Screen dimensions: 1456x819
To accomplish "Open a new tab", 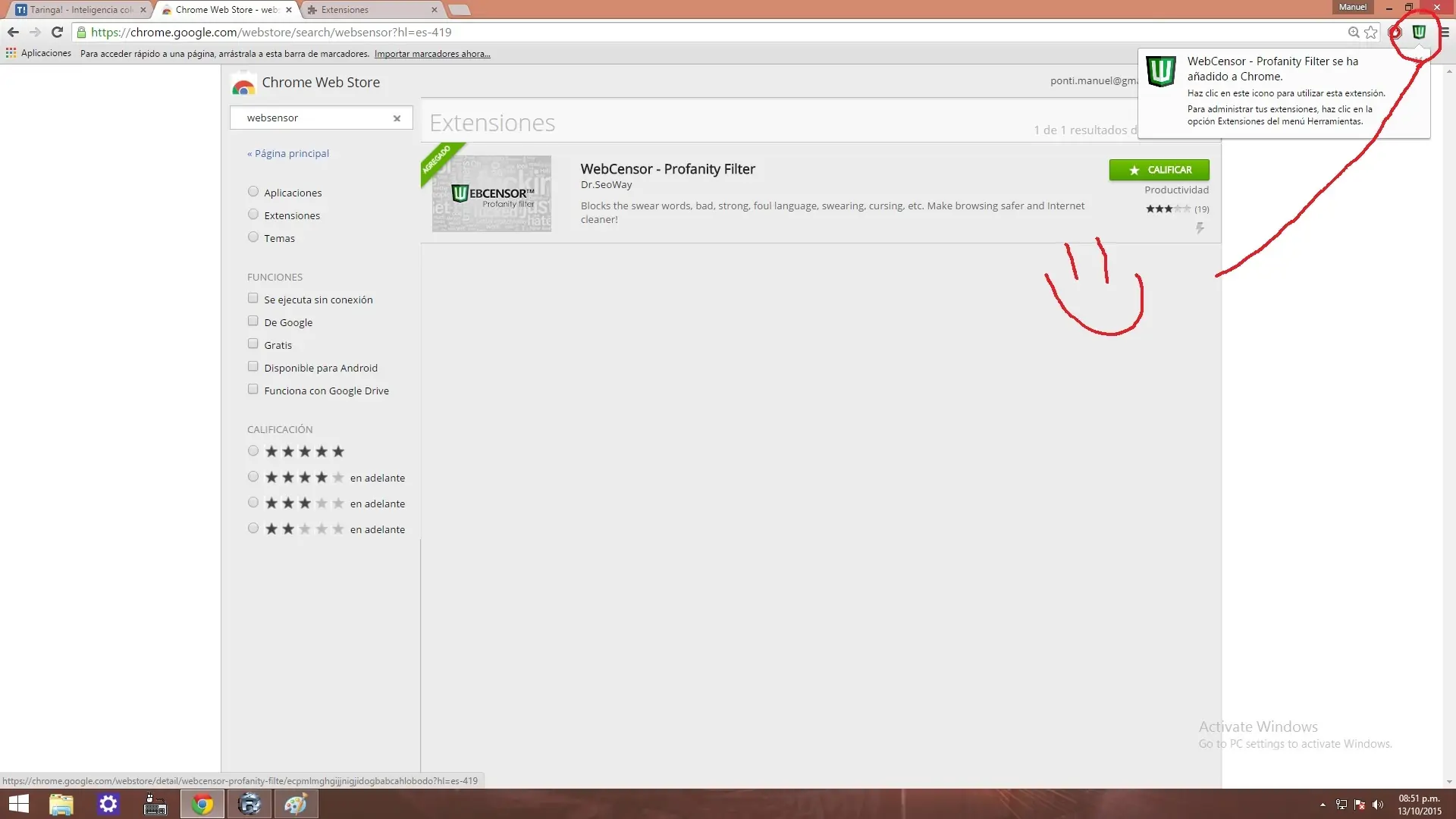I will pyautogui.click(x=460, y=10).
